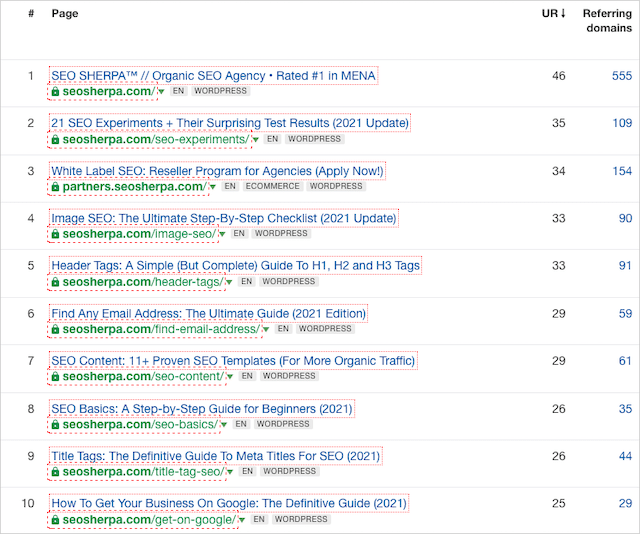This screenshot has height=534, width=640.
Task: Click the ECOMMERCE tag on partners.seosherpa.com row
Action: pos(273,186)
